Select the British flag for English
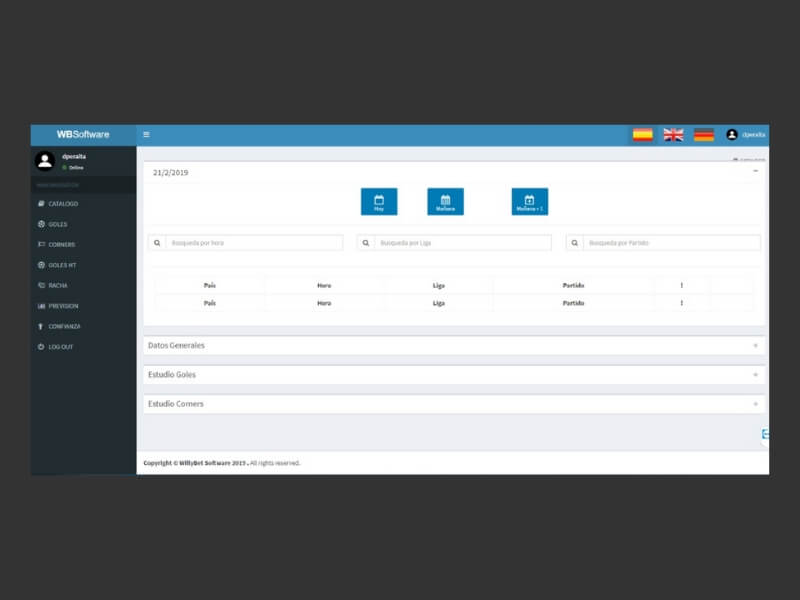Viewport: 800px width, 600px height. pyautogui.click(x=673, y=135)
